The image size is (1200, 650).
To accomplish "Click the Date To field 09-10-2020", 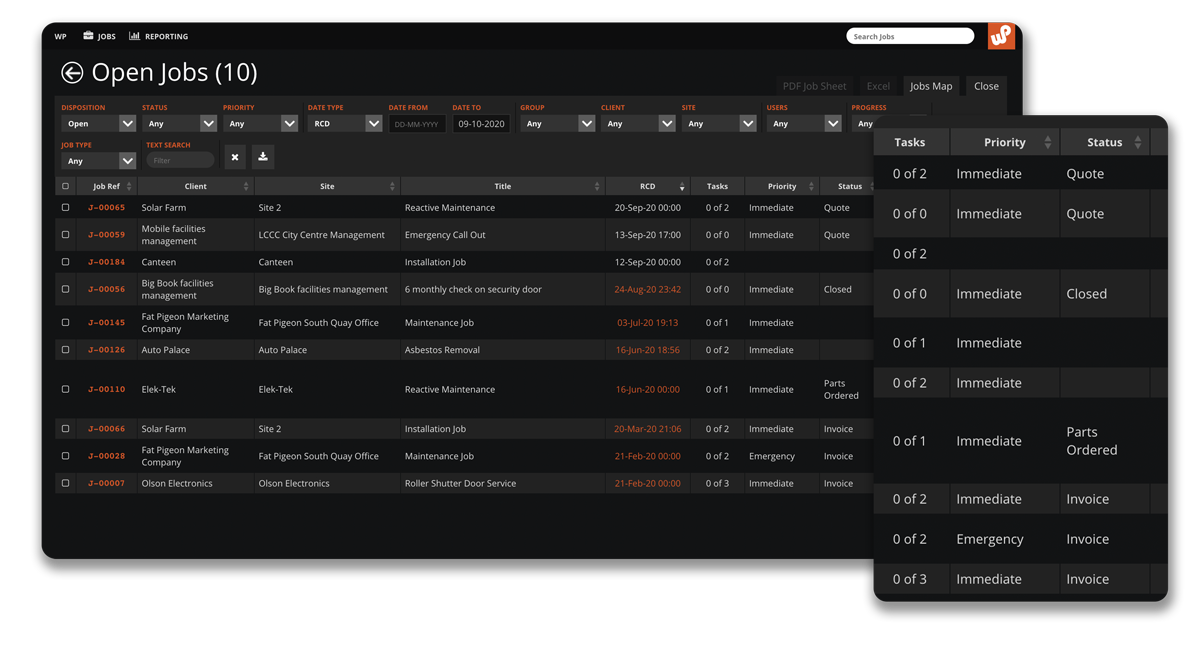I will (481, 124).
